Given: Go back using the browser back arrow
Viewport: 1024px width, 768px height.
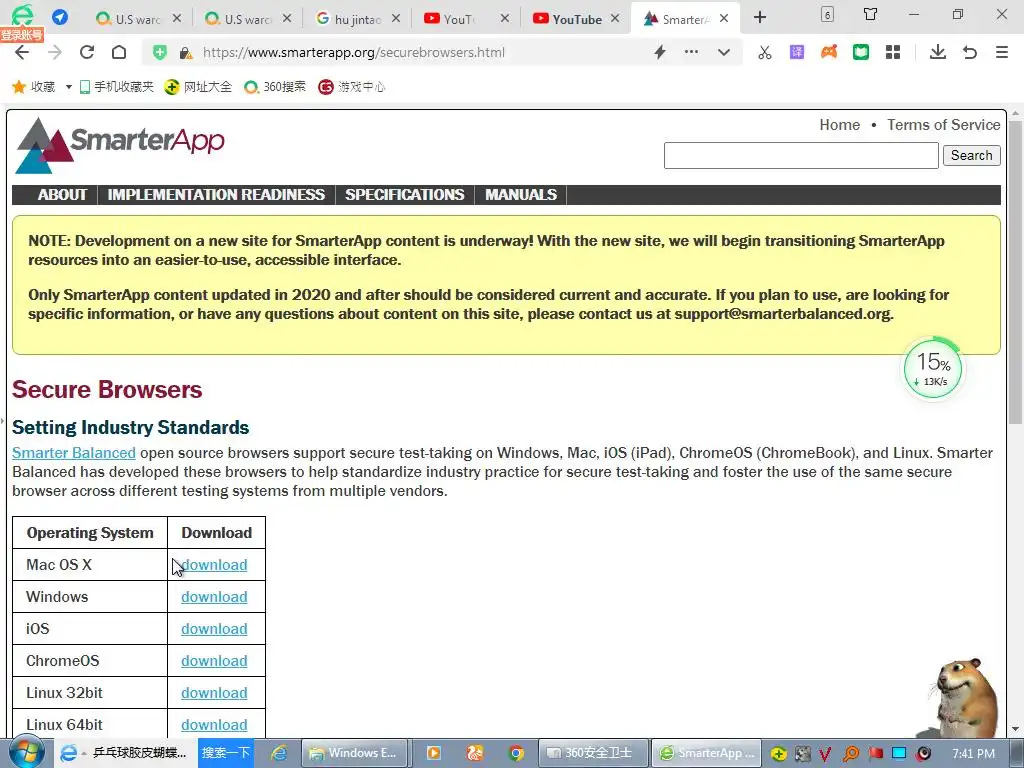Looking at the screenshot, I should coord(22,53).
